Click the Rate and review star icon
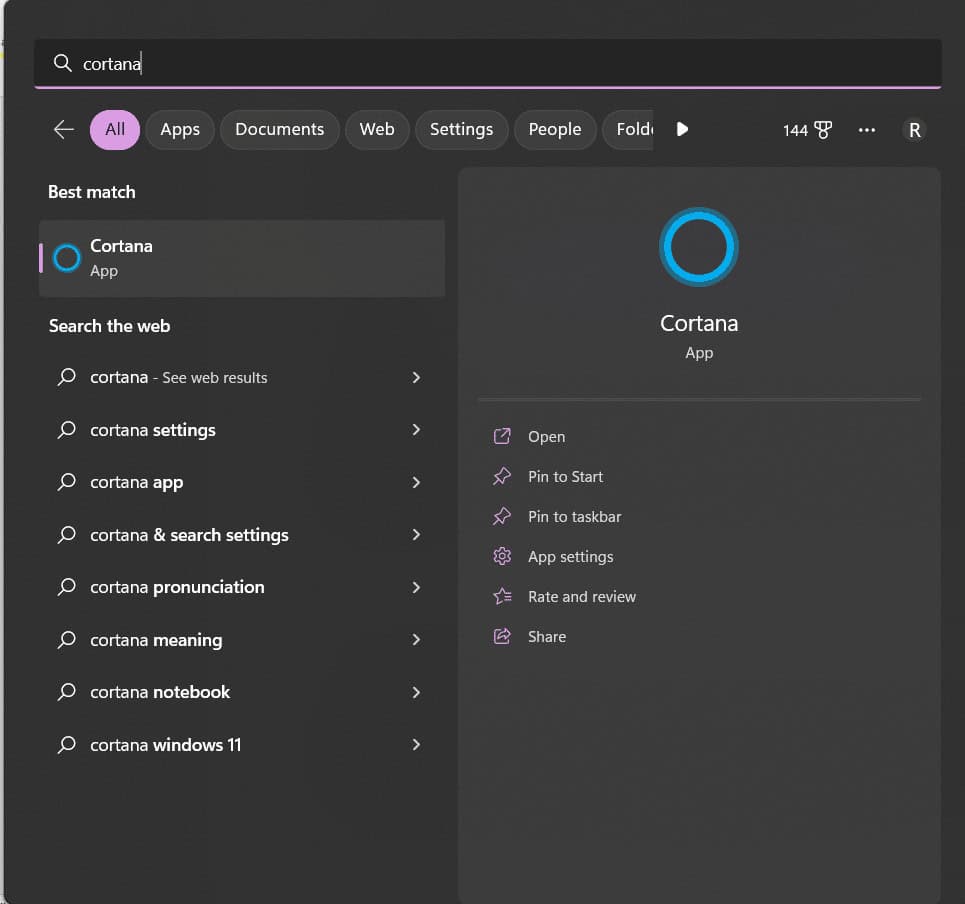965x904 pixels. point(502,596)
